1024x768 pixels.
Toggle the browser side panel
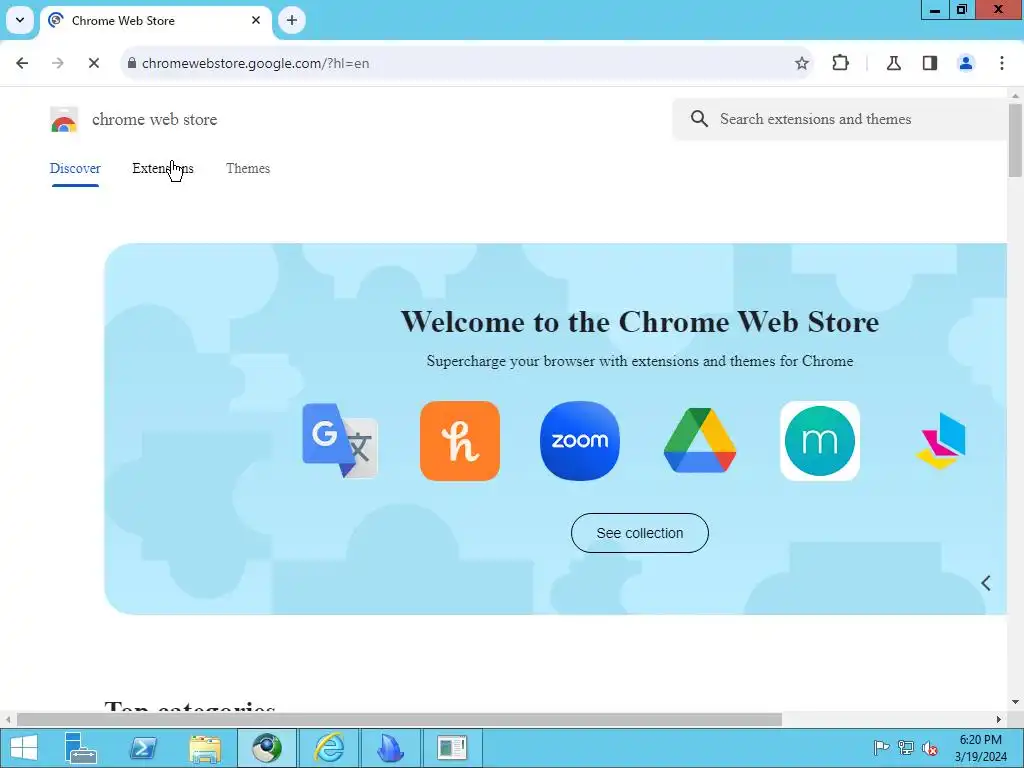(930, 63)
